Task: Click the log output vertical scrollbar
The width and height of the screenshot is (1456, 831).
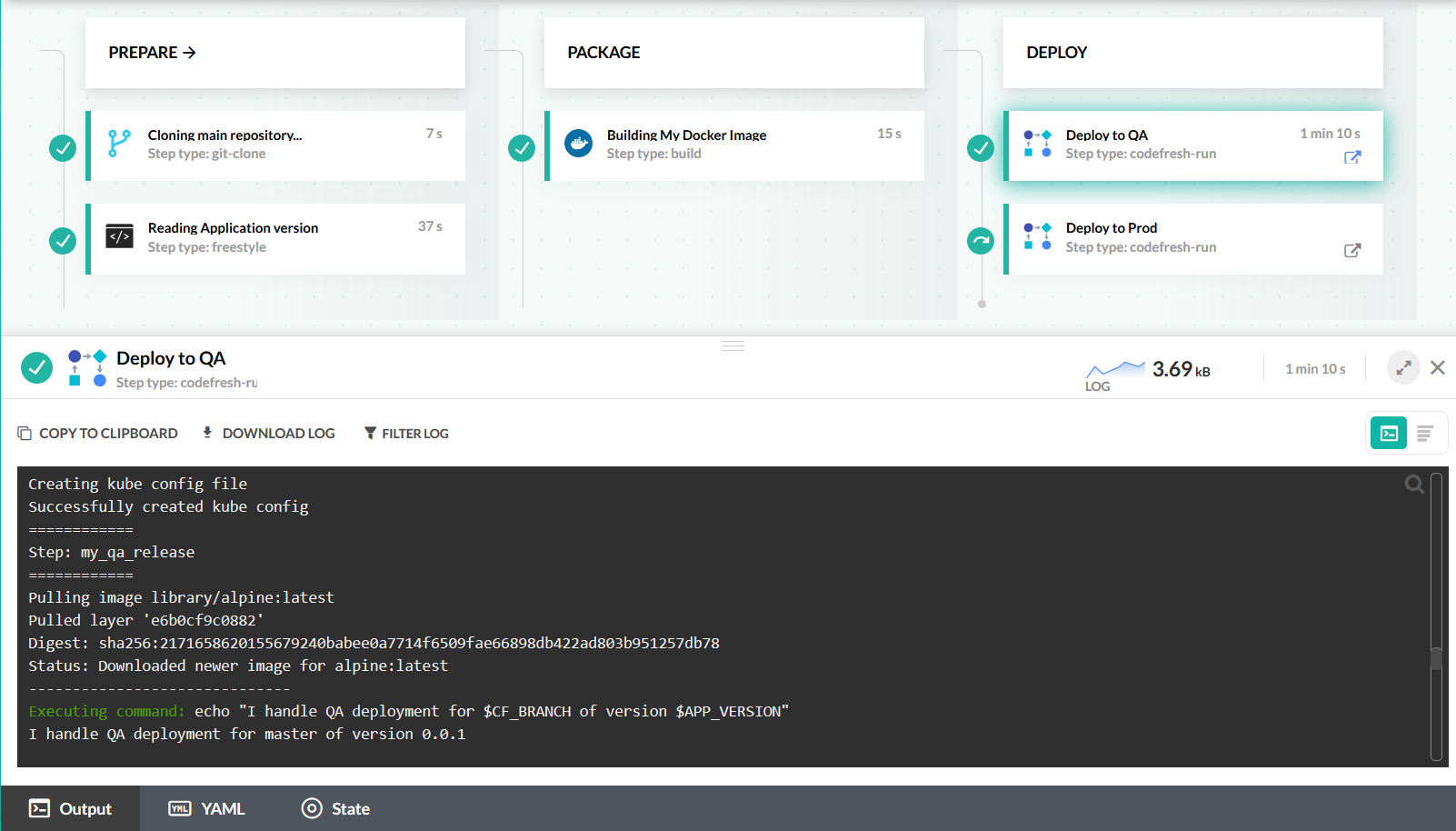Action: [1436, 657]
